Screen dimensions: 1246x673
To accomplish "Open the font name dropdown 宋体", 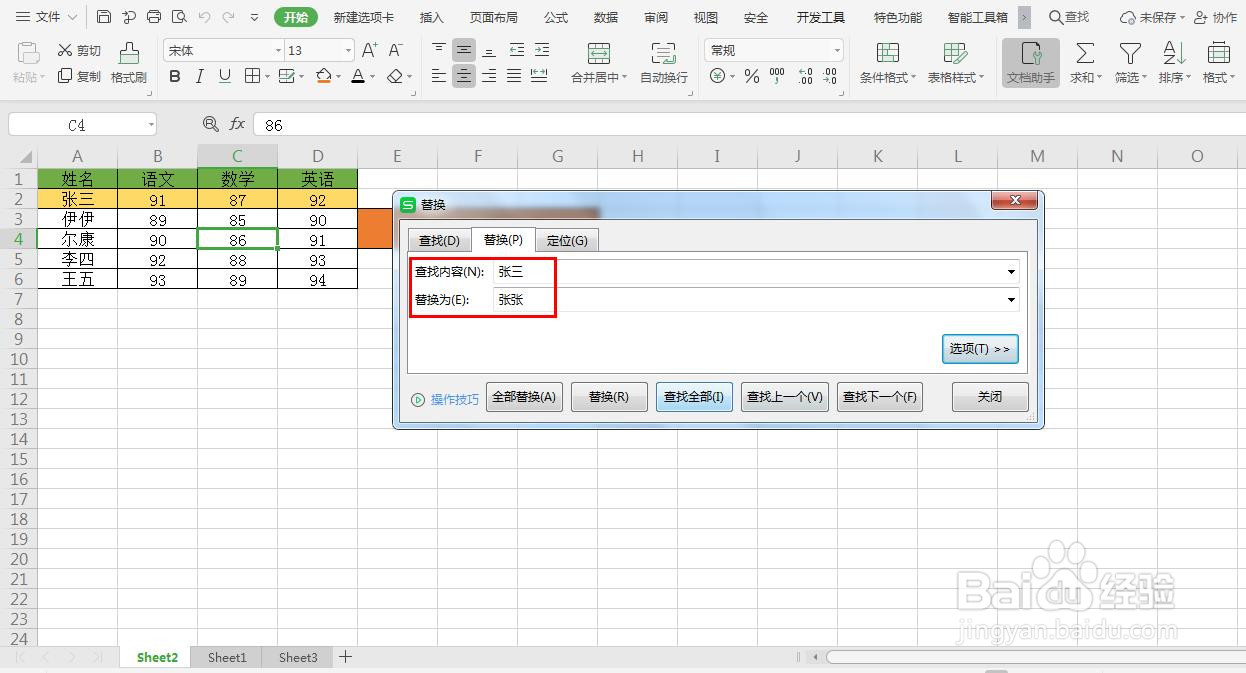I will click(x=278, y=50).
